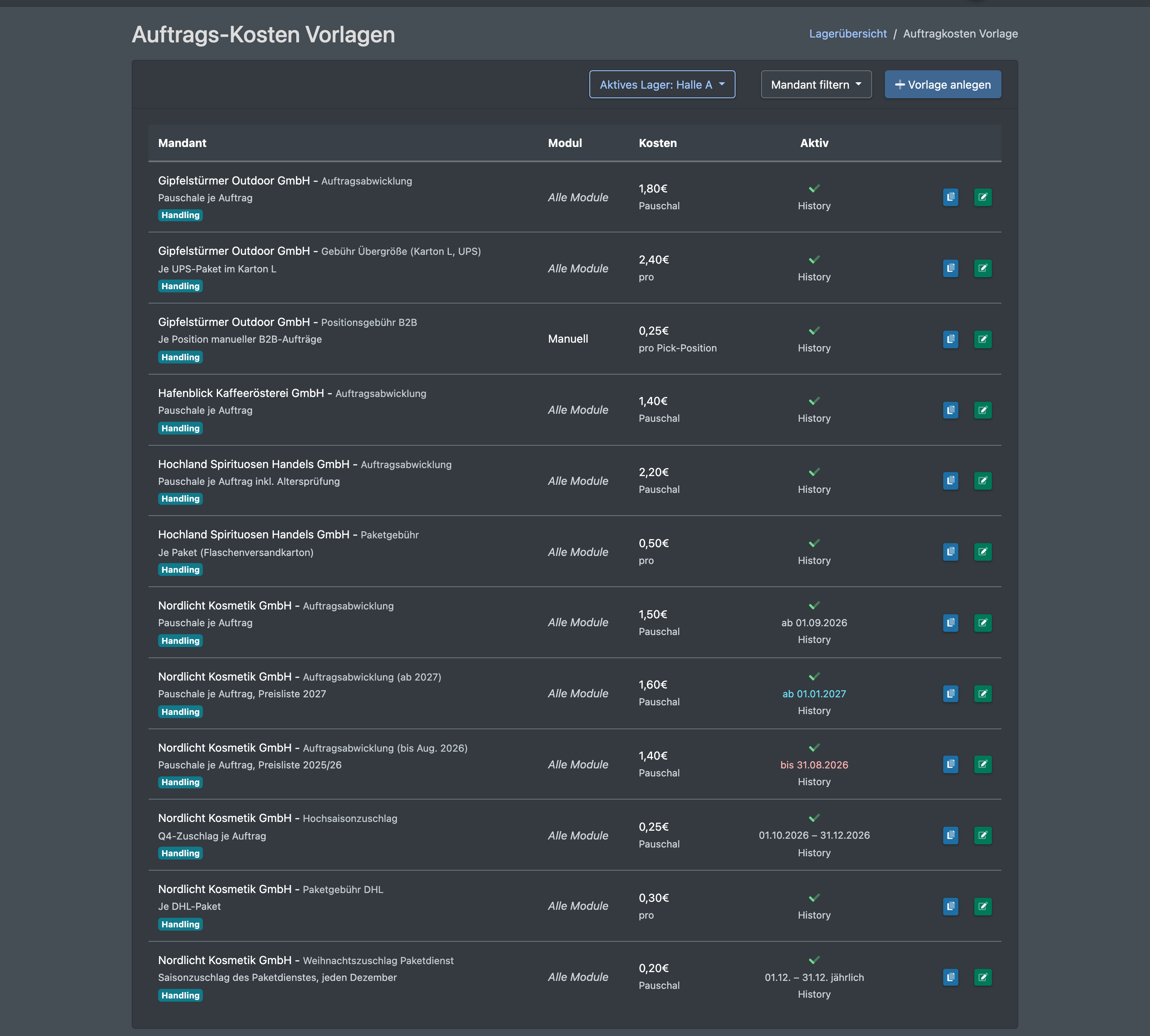
Task: Copy Hochland Spirituosen Auftragsabwicklung template
Action: 950,481
